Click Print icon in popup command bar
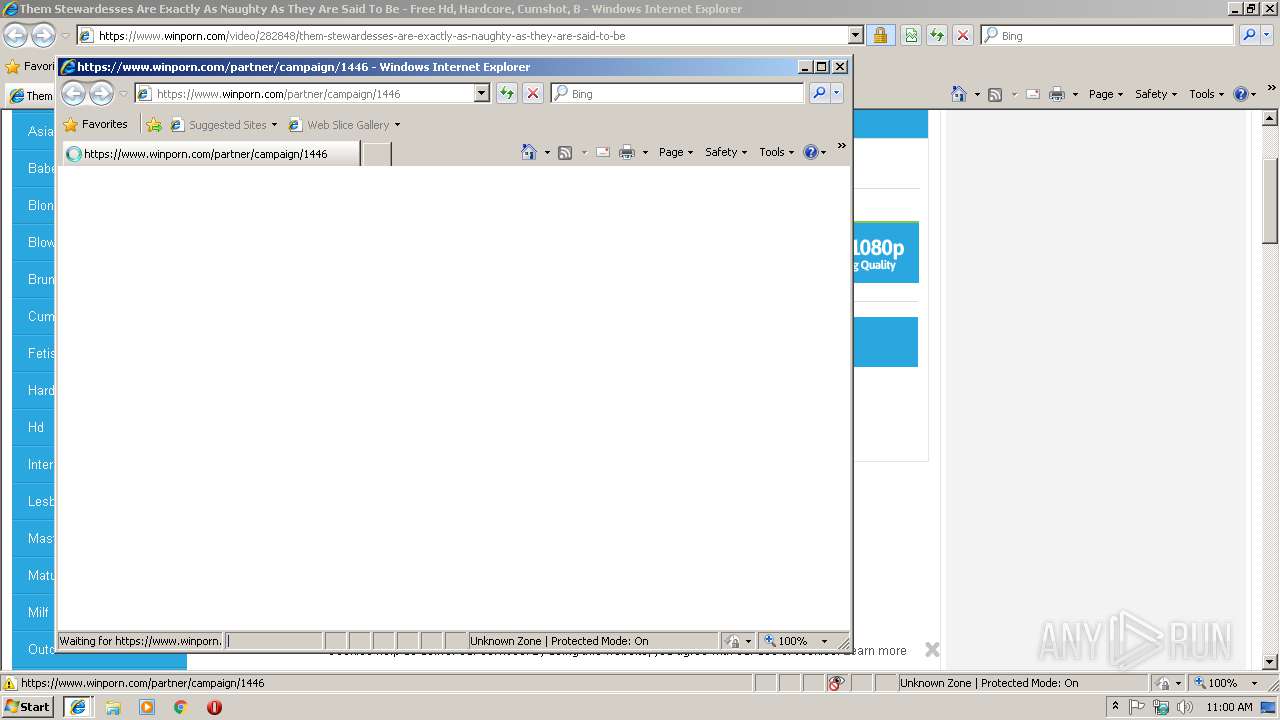This screenshot has width=1280, height=720. (x=627, y=152)
